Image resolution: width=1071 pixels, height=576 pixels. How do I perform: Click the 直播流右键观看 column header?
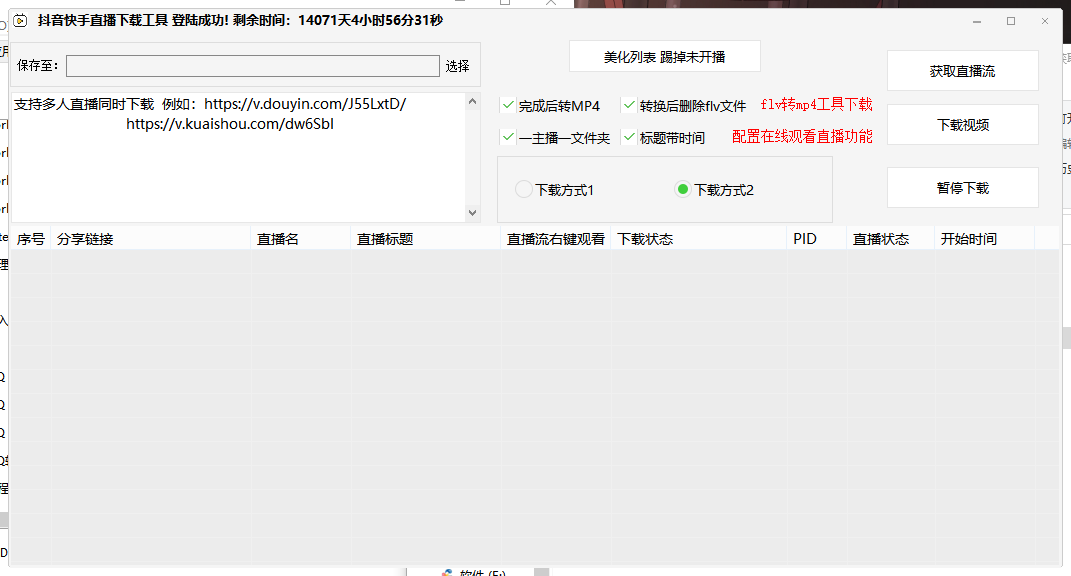pos(555,238)
